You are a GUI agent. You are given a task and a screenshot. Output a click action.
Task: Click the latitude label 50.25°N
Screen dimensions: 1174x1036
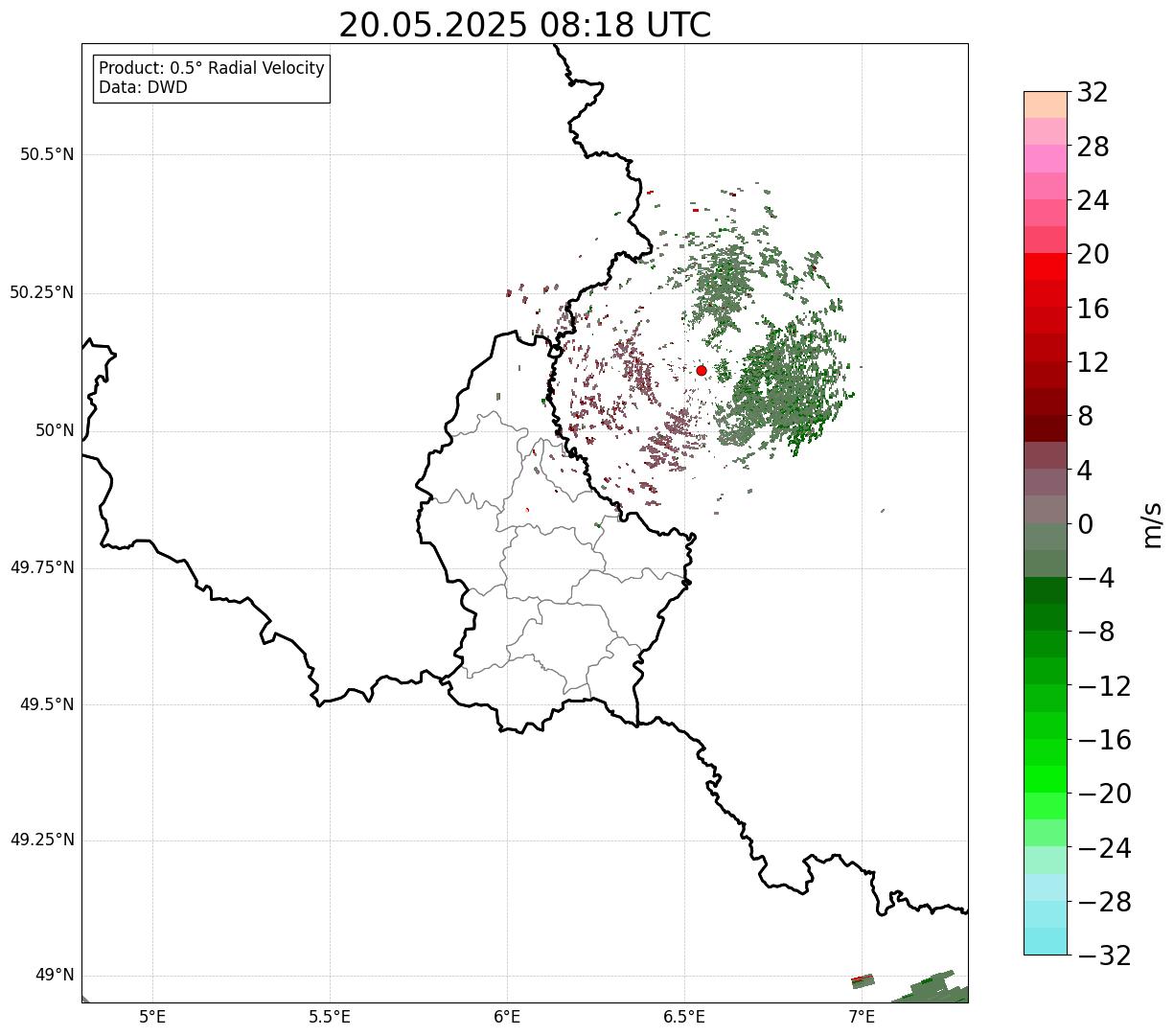pyautogui.click(x=42, y=292)
